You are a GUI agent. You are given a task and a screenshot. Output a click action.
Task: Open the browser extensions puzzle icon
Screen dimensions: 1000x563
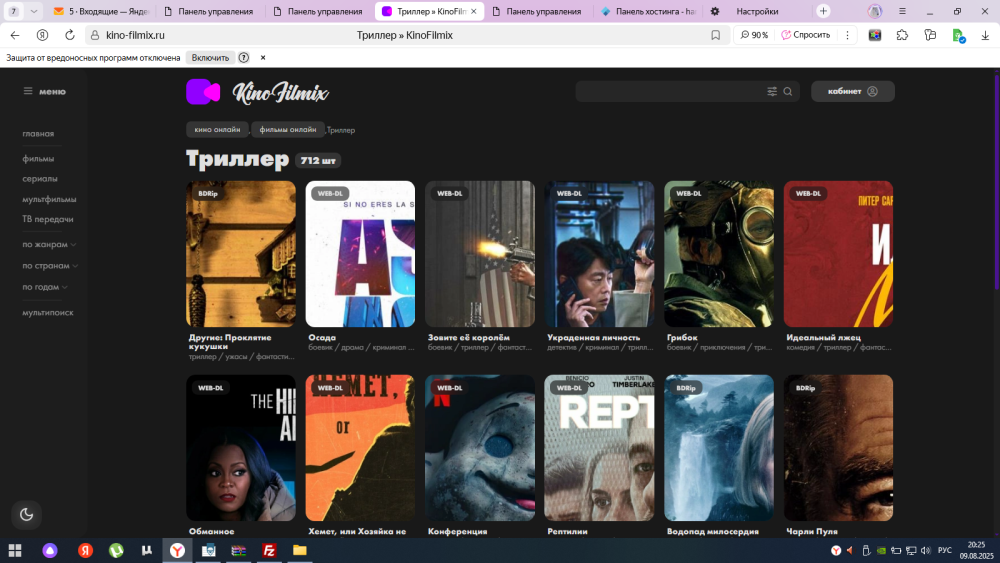(x=903, y=35)
